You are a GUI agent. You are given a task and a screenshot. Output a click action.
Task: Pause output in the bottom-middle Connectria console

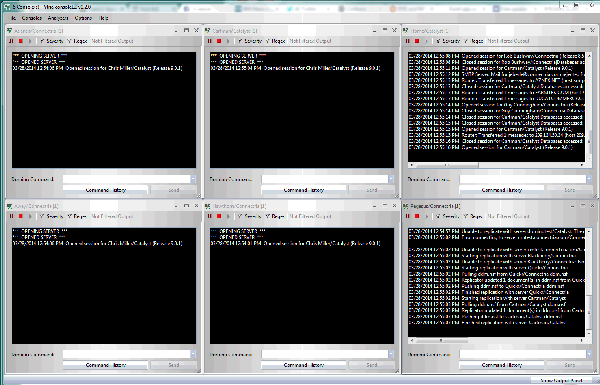pos(210,216)
